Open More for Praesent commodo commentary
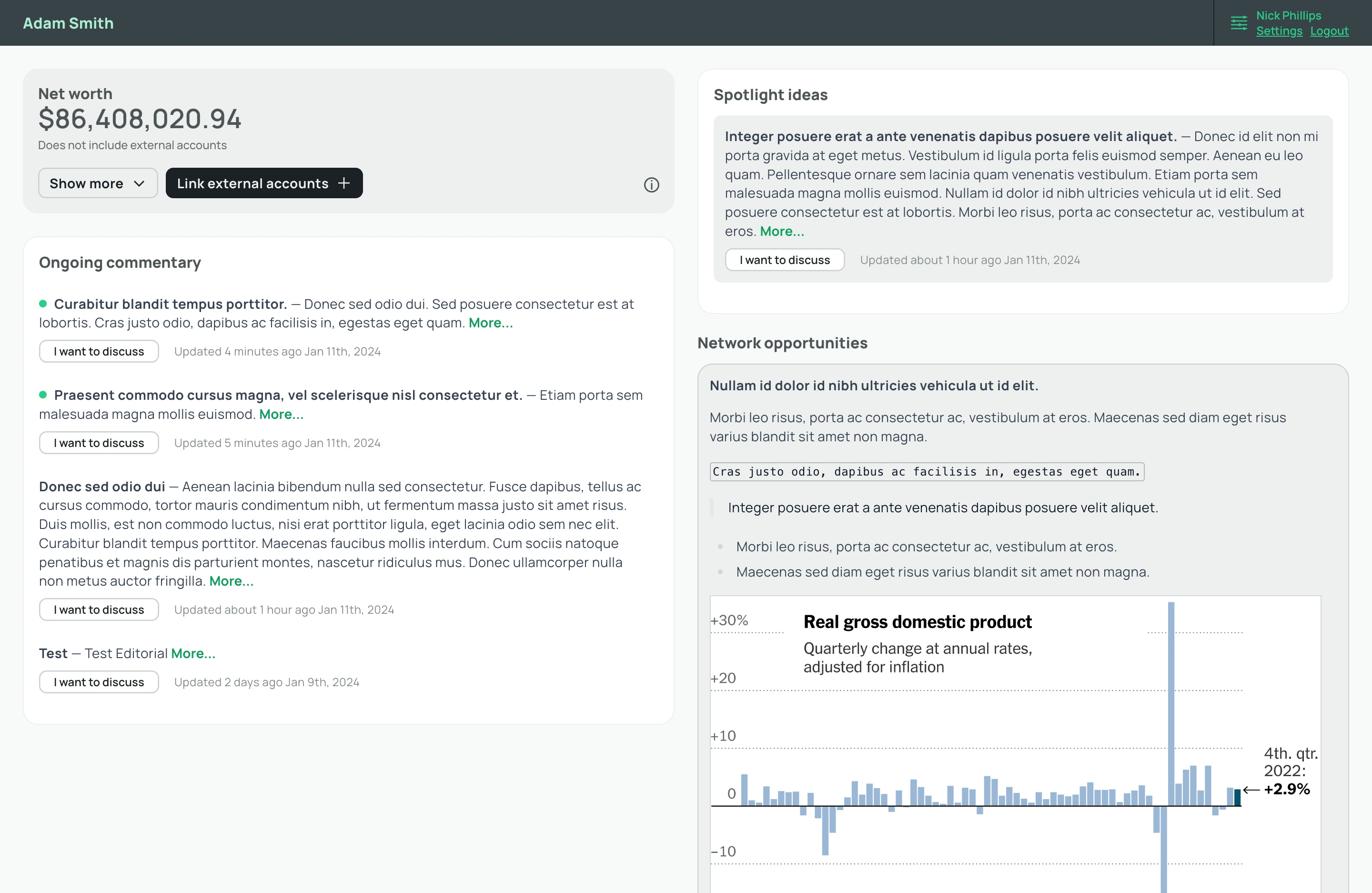 (282, 415)
